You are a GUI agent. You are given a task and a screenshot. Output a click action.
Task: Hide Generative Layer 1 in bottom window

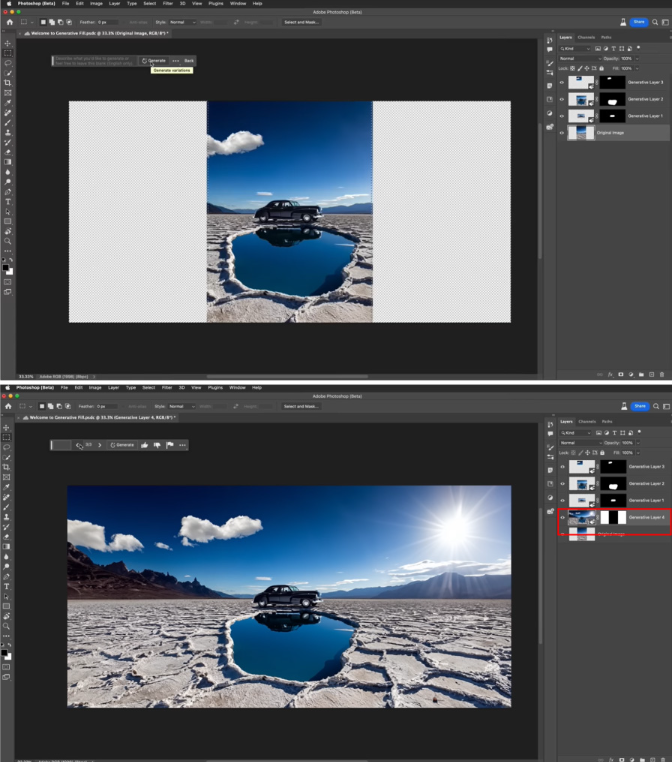[563, 501]
